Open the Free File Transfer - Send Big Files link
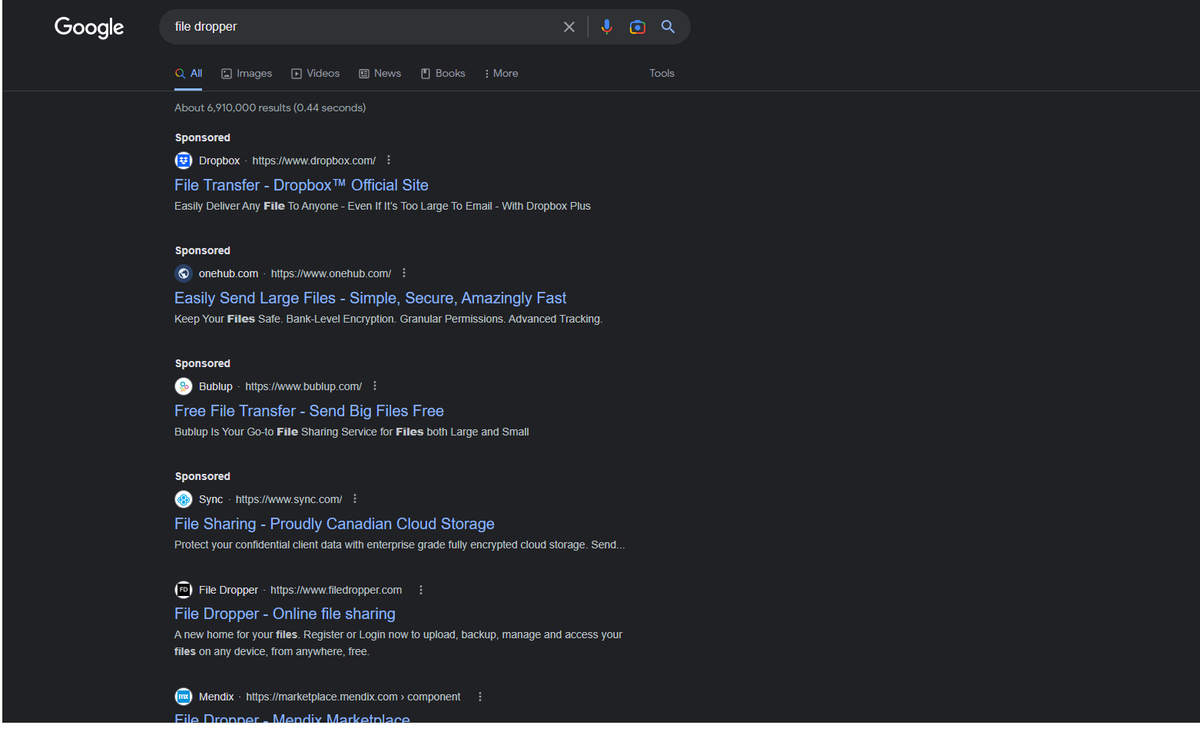Image resolution: width=1200 pixels, height=735 pixels. tap(309, 410)
